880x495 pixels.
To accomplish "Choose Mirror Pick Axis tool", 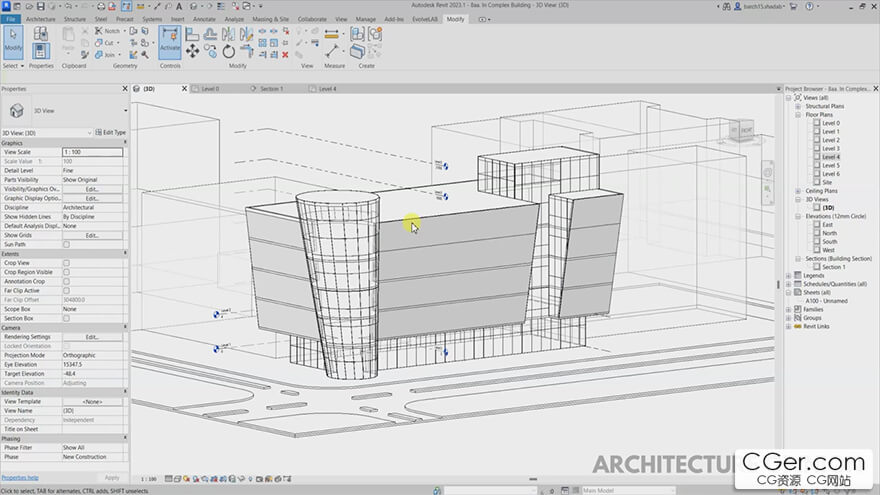I will click(228, 34).
